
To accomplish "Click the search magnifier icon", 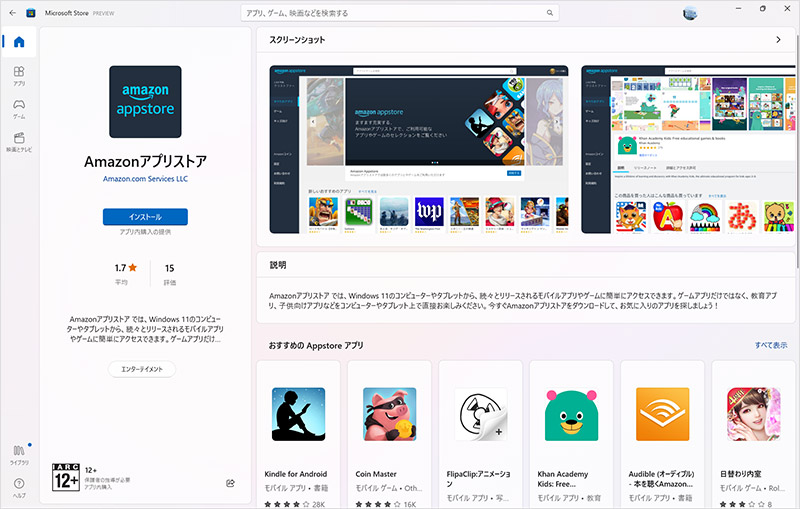I will tap(549, 13).
